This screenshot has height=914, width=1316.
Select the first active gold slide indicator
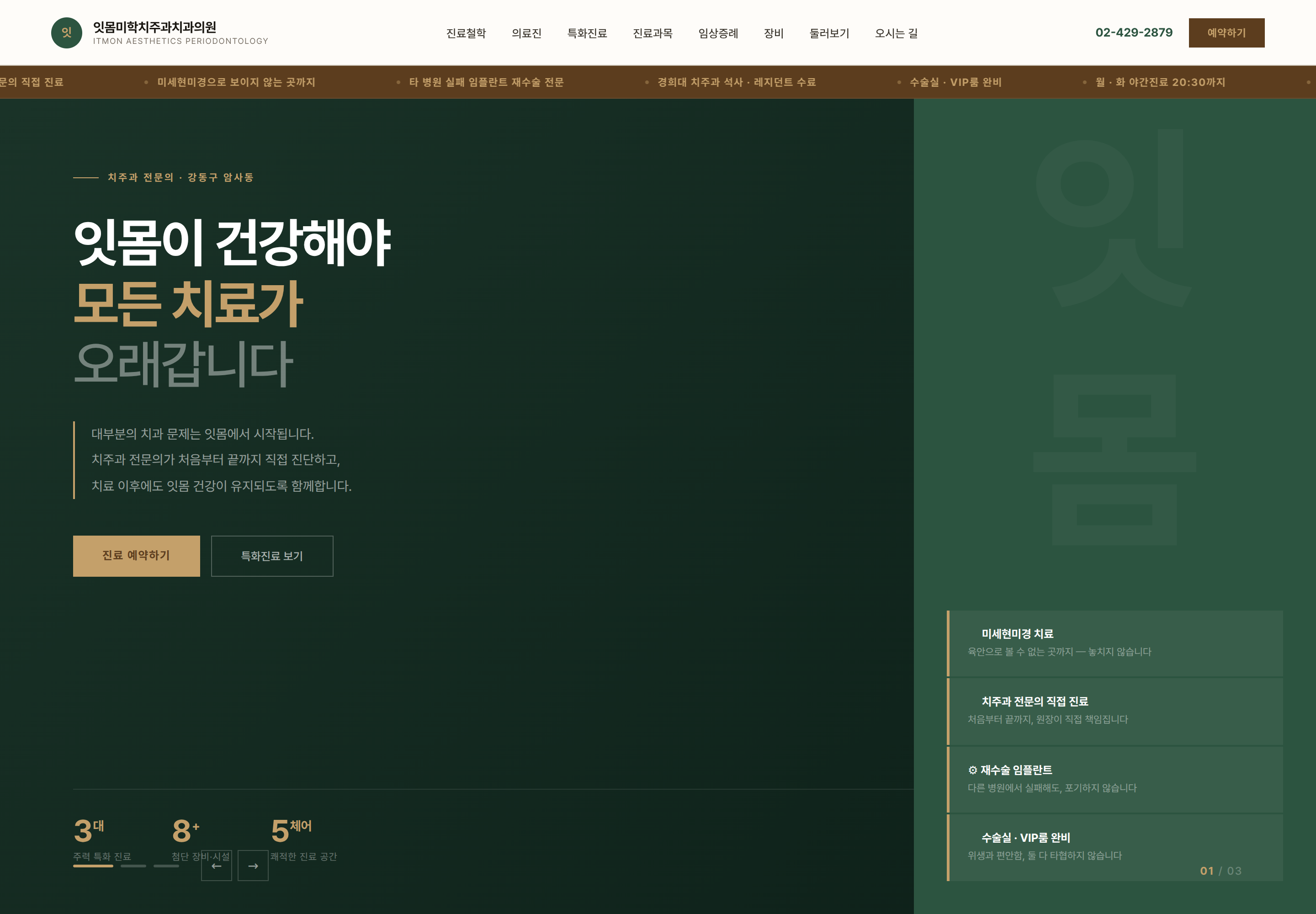(93, 866)
